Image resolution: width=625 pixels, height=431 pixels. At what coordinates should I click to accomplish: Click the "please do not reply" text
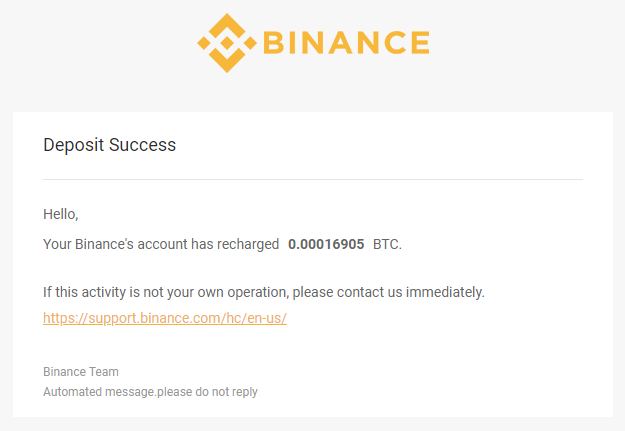(x=207, y=392)
